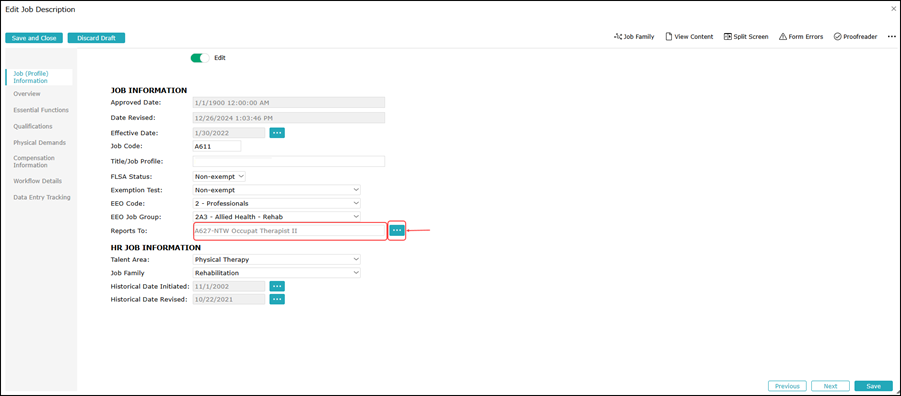The width and height of the screenshot is (901, 396).
Task: Select Job (Profile) Information section
Action: click(39, 77)
